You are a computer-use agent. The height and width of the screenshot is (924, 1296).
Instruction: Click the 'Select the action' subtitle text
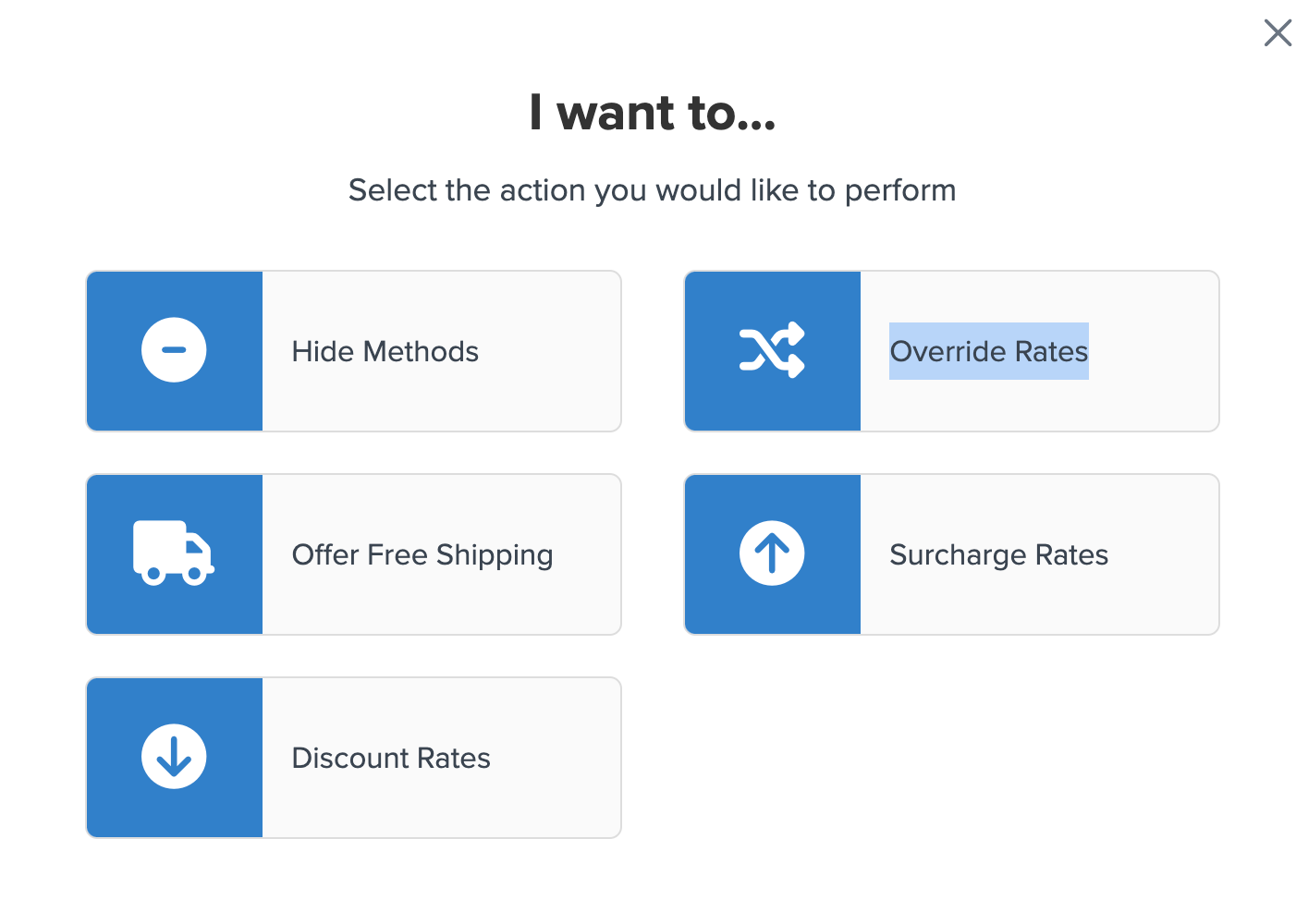tap(652, 190)
